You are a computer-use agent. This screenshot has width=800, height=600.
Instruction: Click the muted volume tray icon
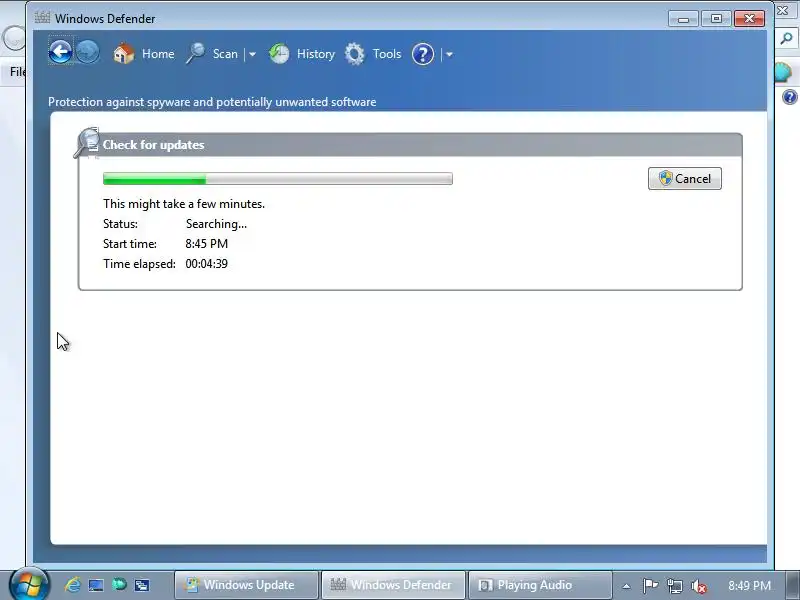point(698,587)
